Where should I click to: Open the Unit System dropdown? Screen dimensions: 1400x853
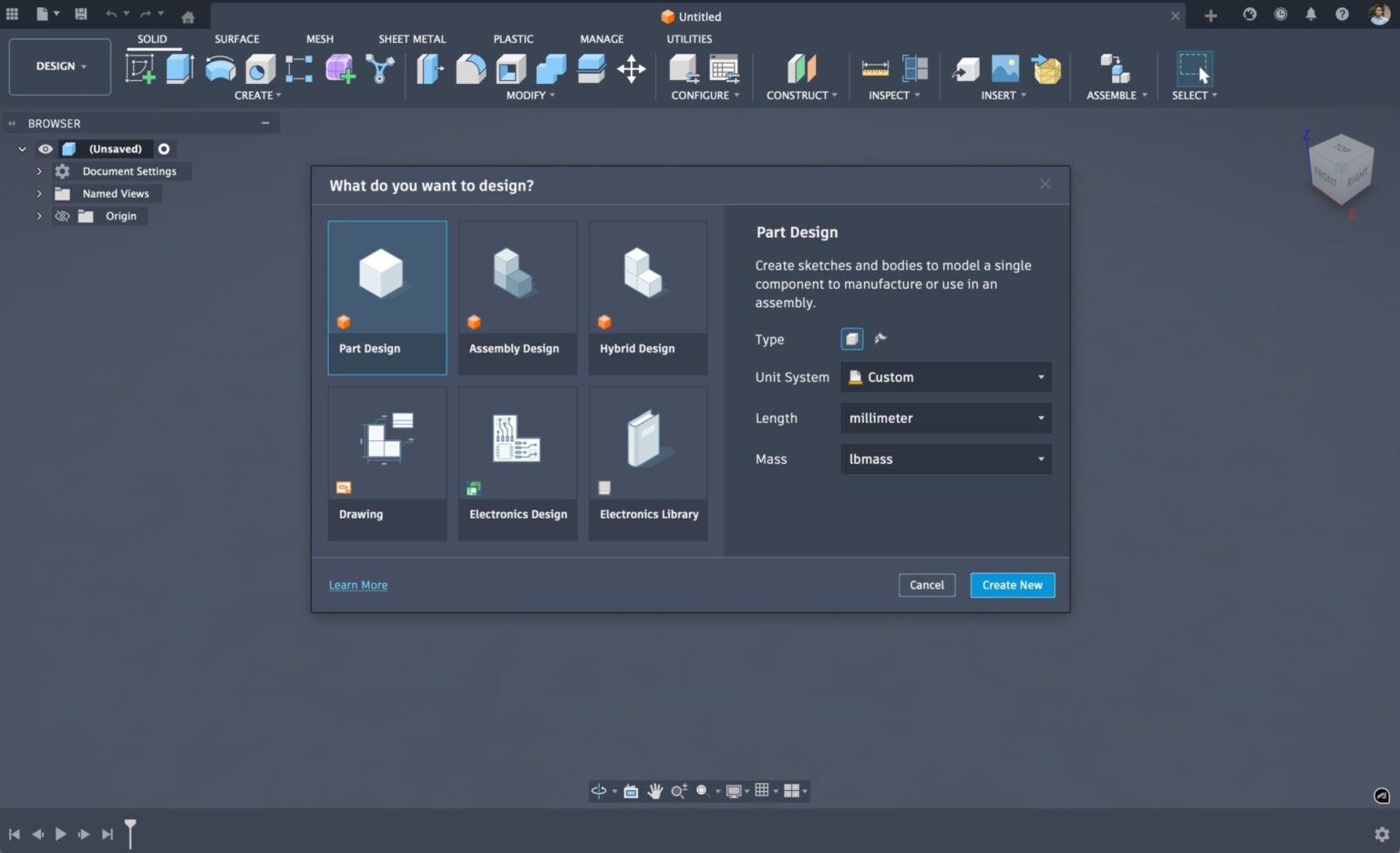coord(945,376)
